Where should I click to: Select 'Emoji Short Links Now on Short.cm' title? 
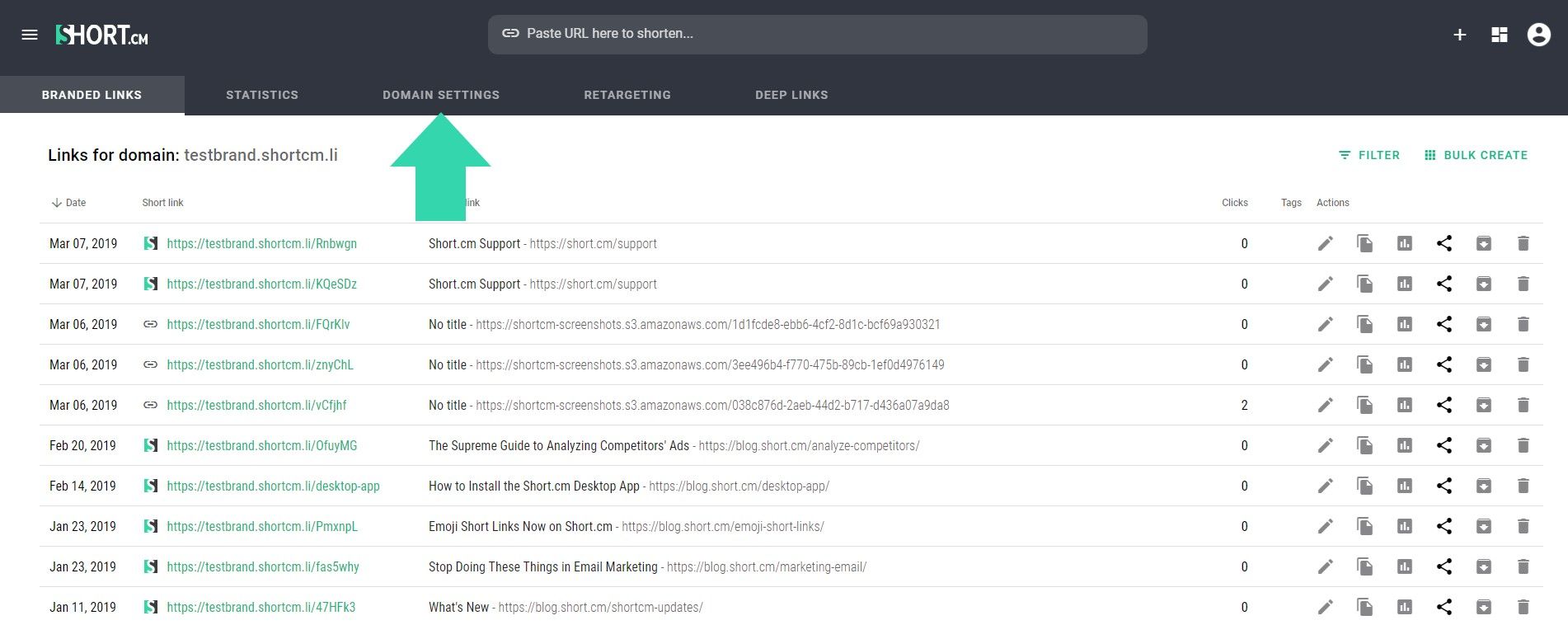coord(520,526)
